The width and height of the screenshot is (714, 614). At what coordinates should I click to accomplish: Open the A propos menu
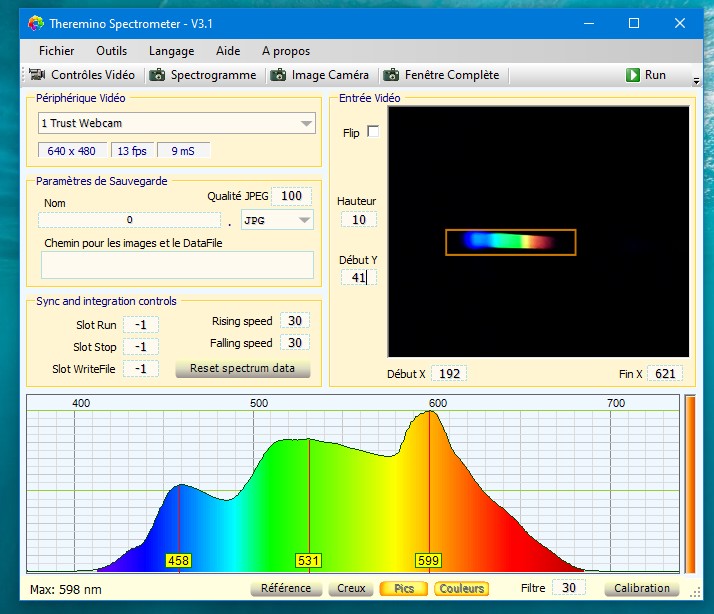click(286, 51)
